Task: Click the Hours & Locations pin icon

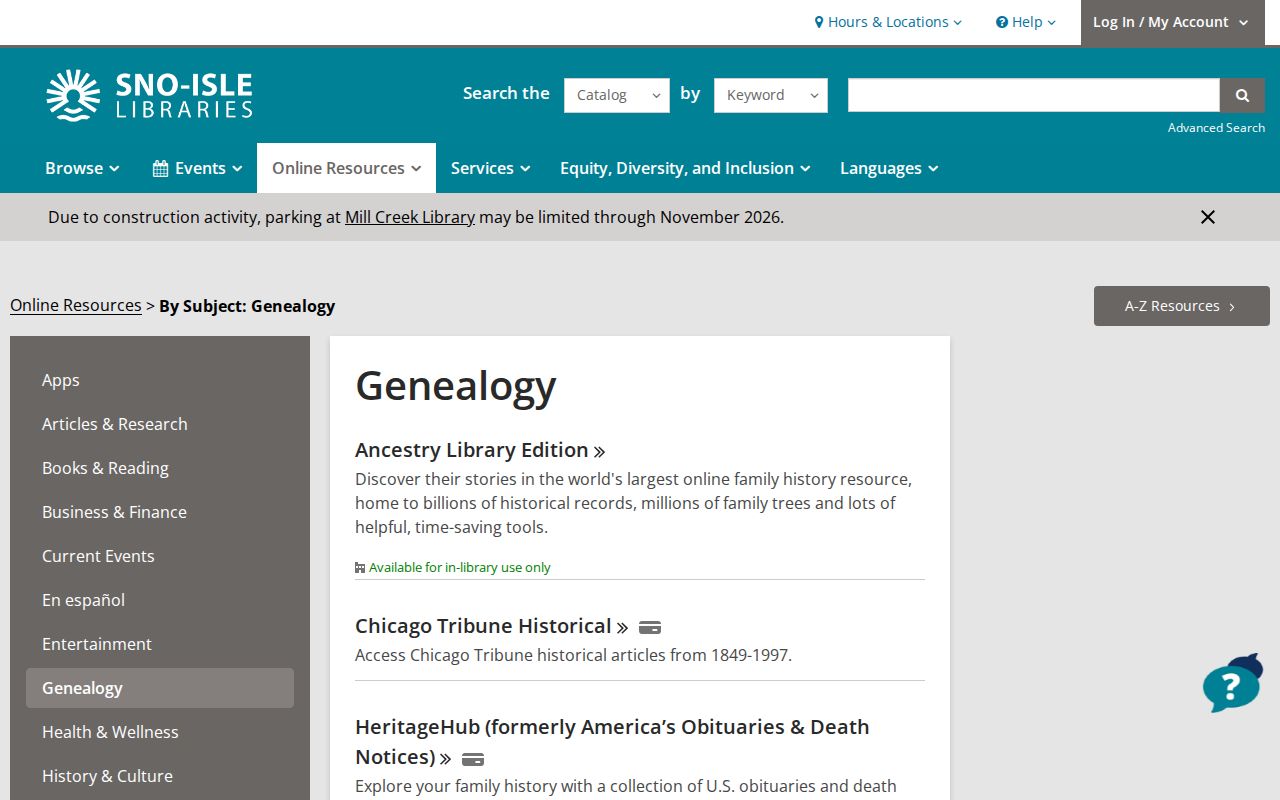Action: (x=819, y=22)
